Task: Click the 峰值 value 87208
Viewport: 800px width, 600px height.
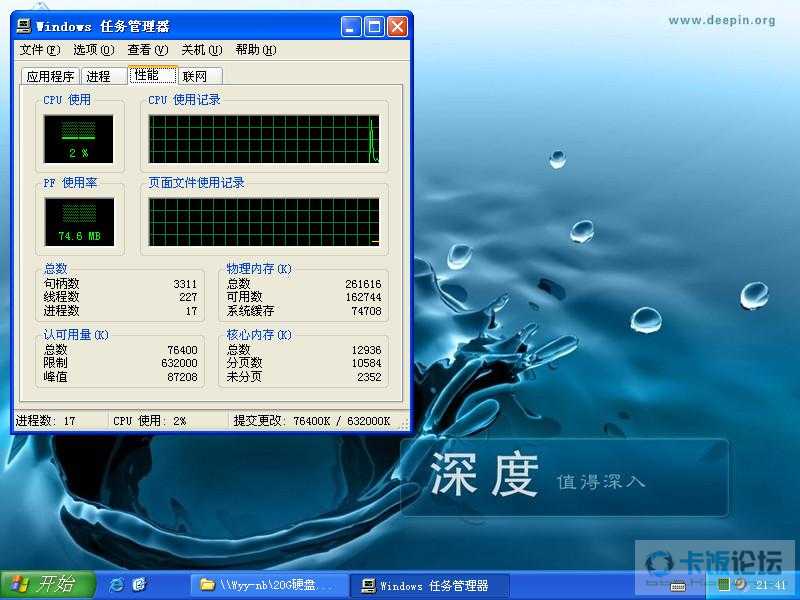Action: [182, 377]
